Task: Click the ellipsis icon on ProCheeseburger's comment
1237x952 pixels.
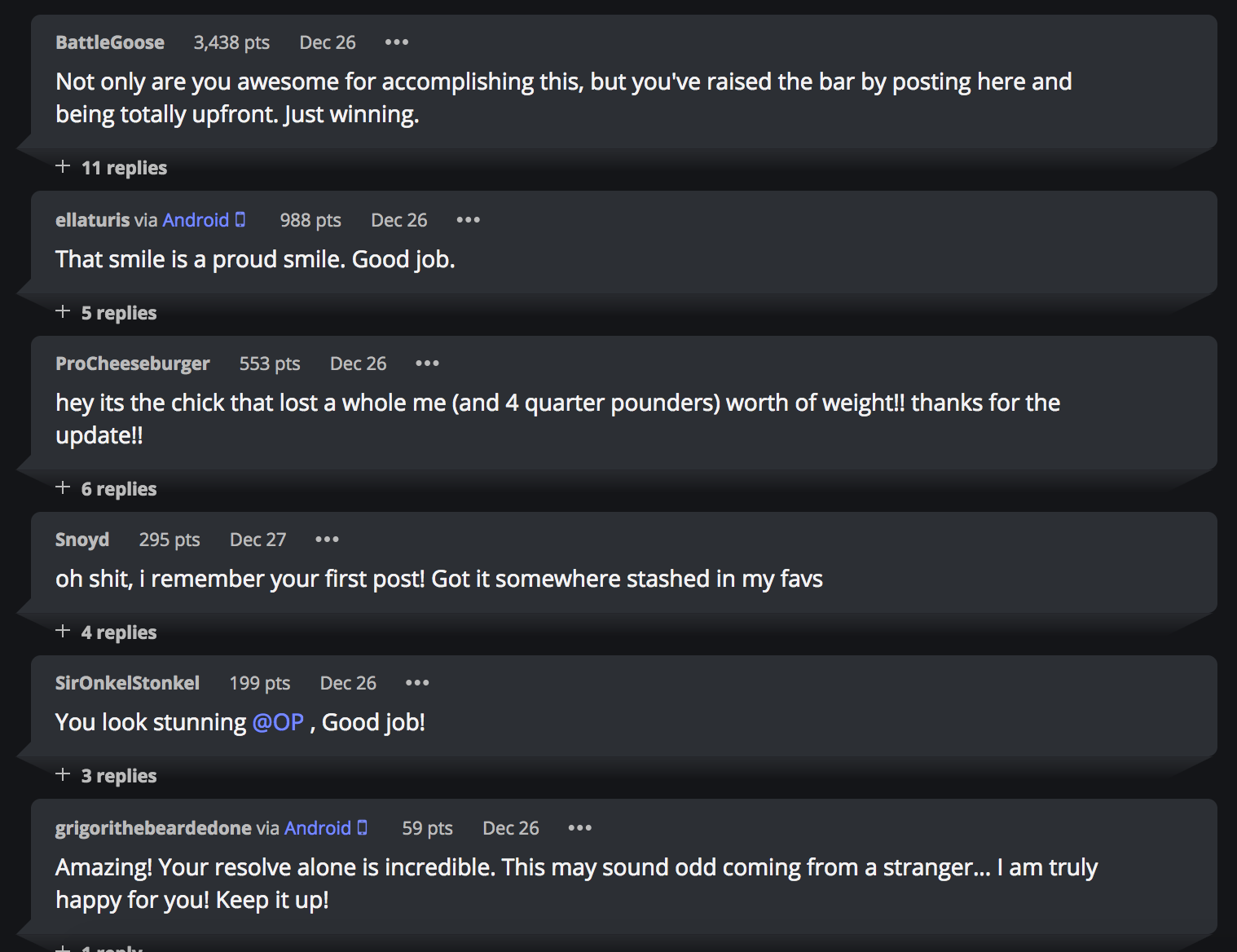Action: click(427, 364)
